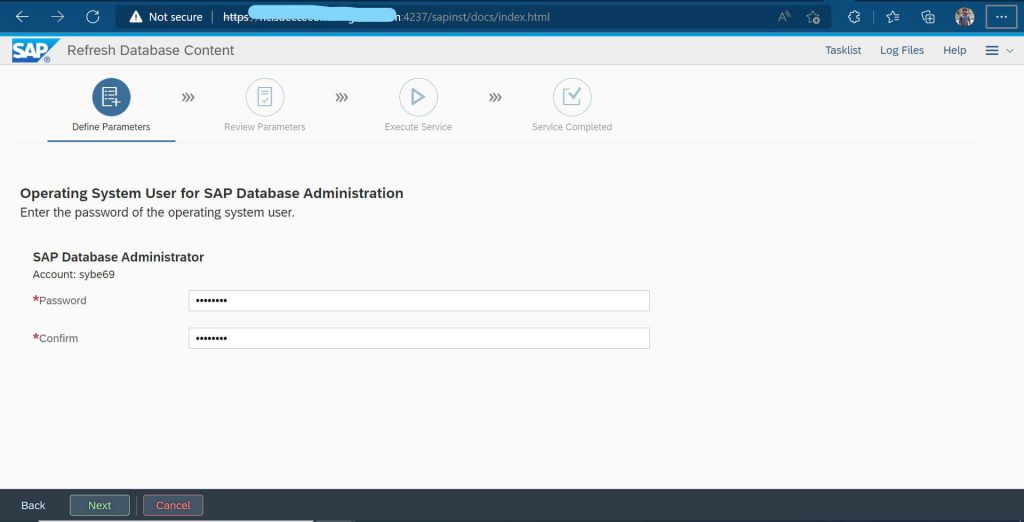
Task: Select the Review Parameters step icon
Action: click(x=264, y=97)
